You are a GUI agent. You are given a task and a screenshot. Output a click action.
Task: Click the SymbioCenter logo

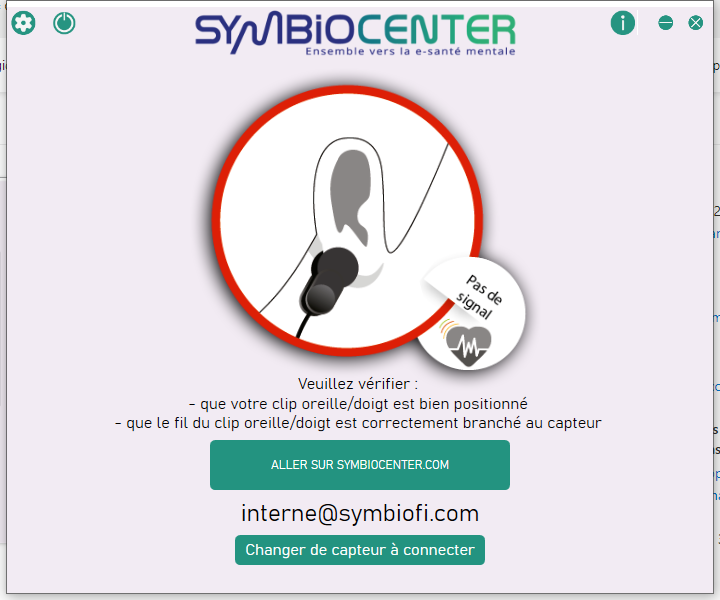[x=355, y=34]
